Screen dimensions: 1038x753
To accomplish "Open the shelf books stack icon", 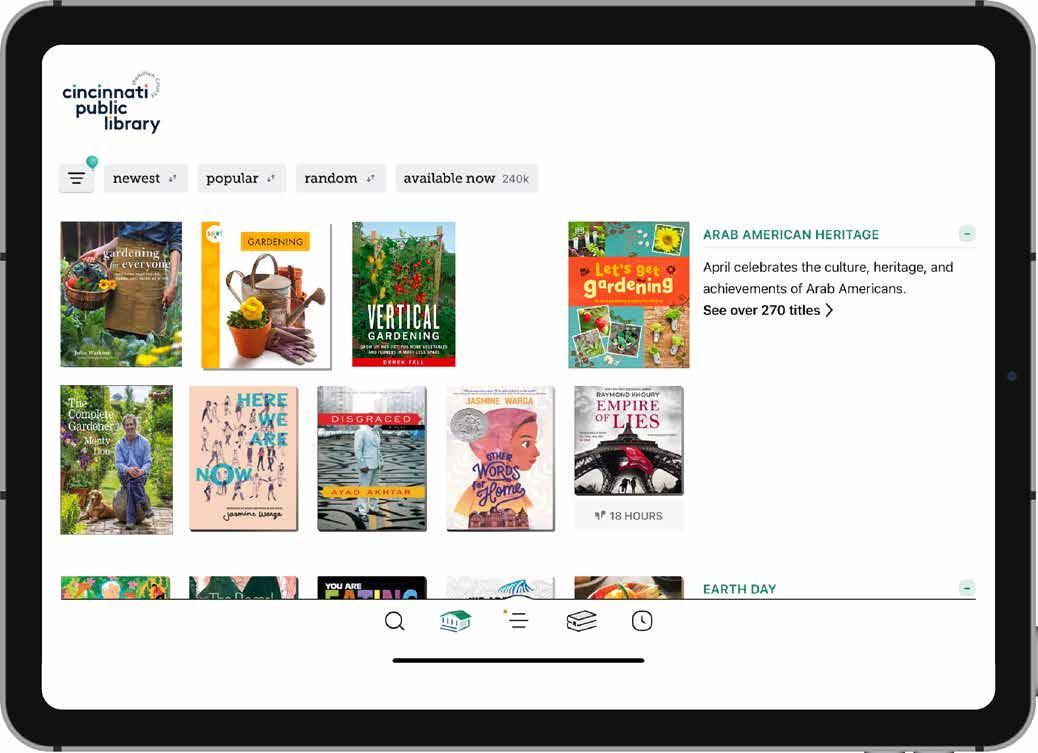I will [581, 621].
